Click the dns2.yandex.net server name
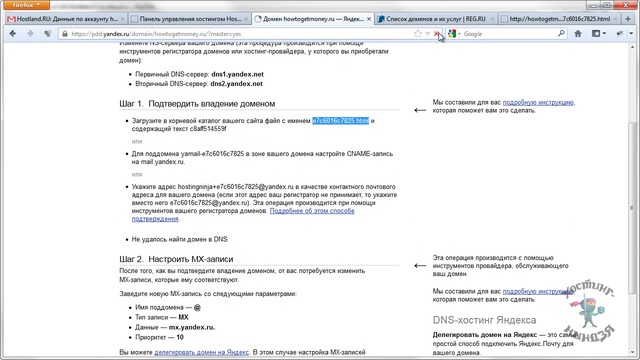 [x=237, y=84]
